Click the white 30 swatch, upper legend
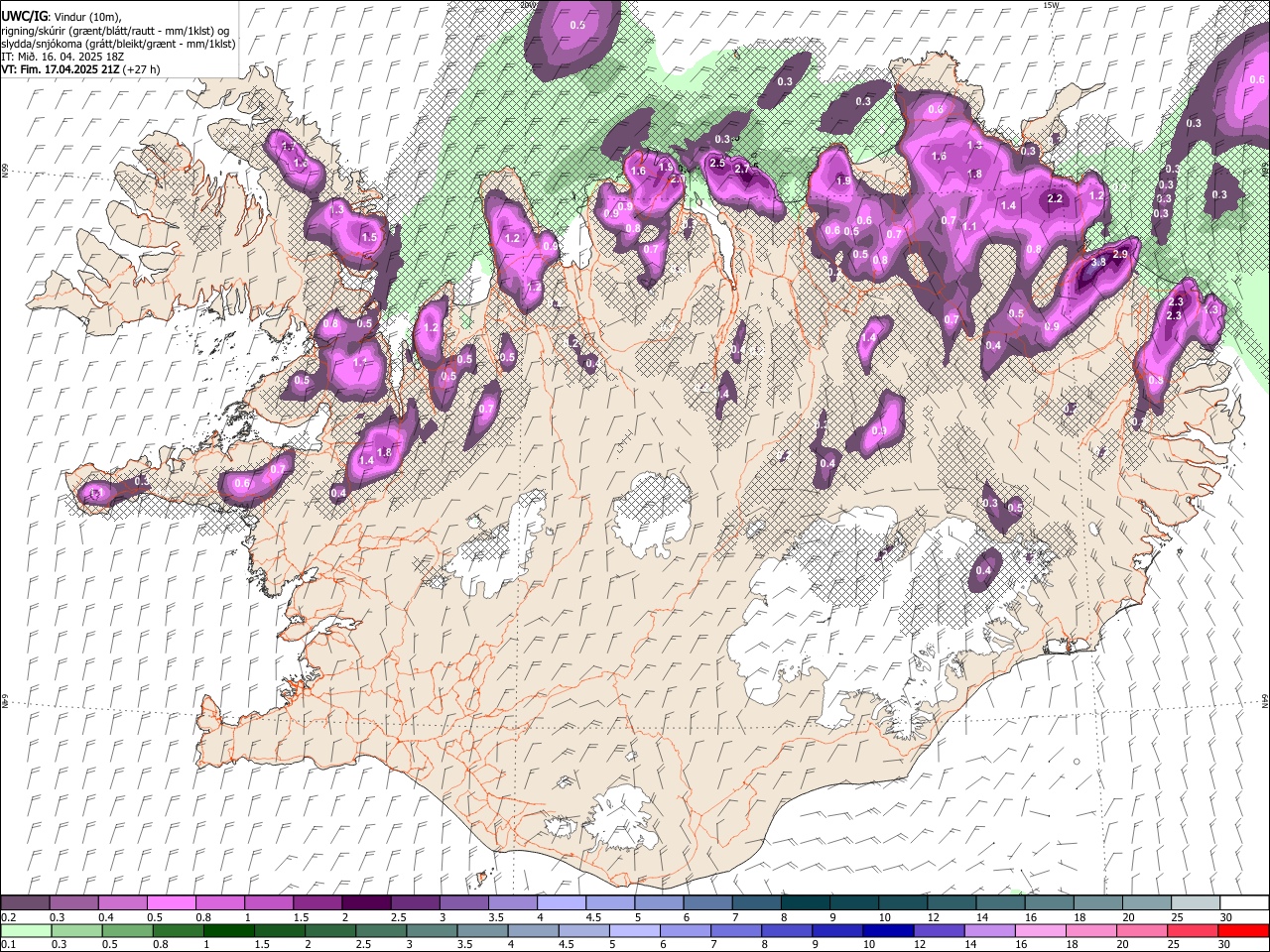This screenshot has height=952, width=1270. click(x=1244, y=903)
